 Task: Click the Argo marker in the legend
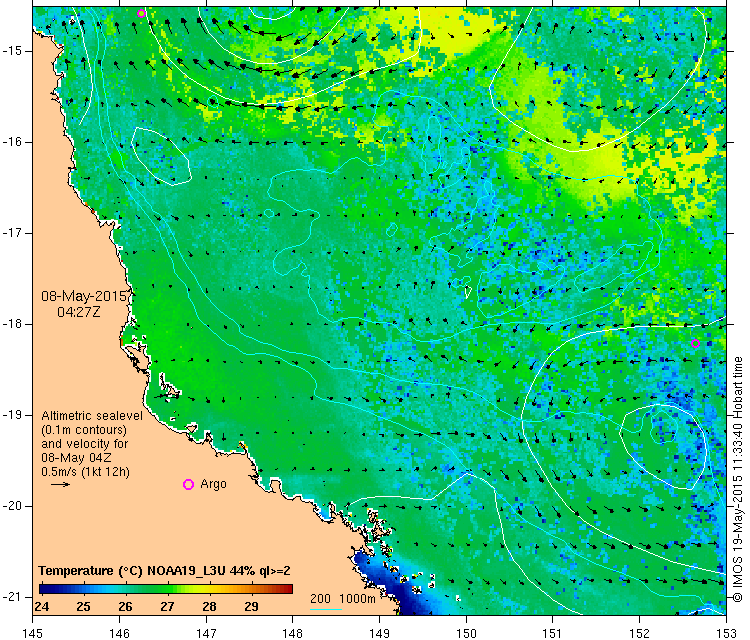tap(188, 485)
